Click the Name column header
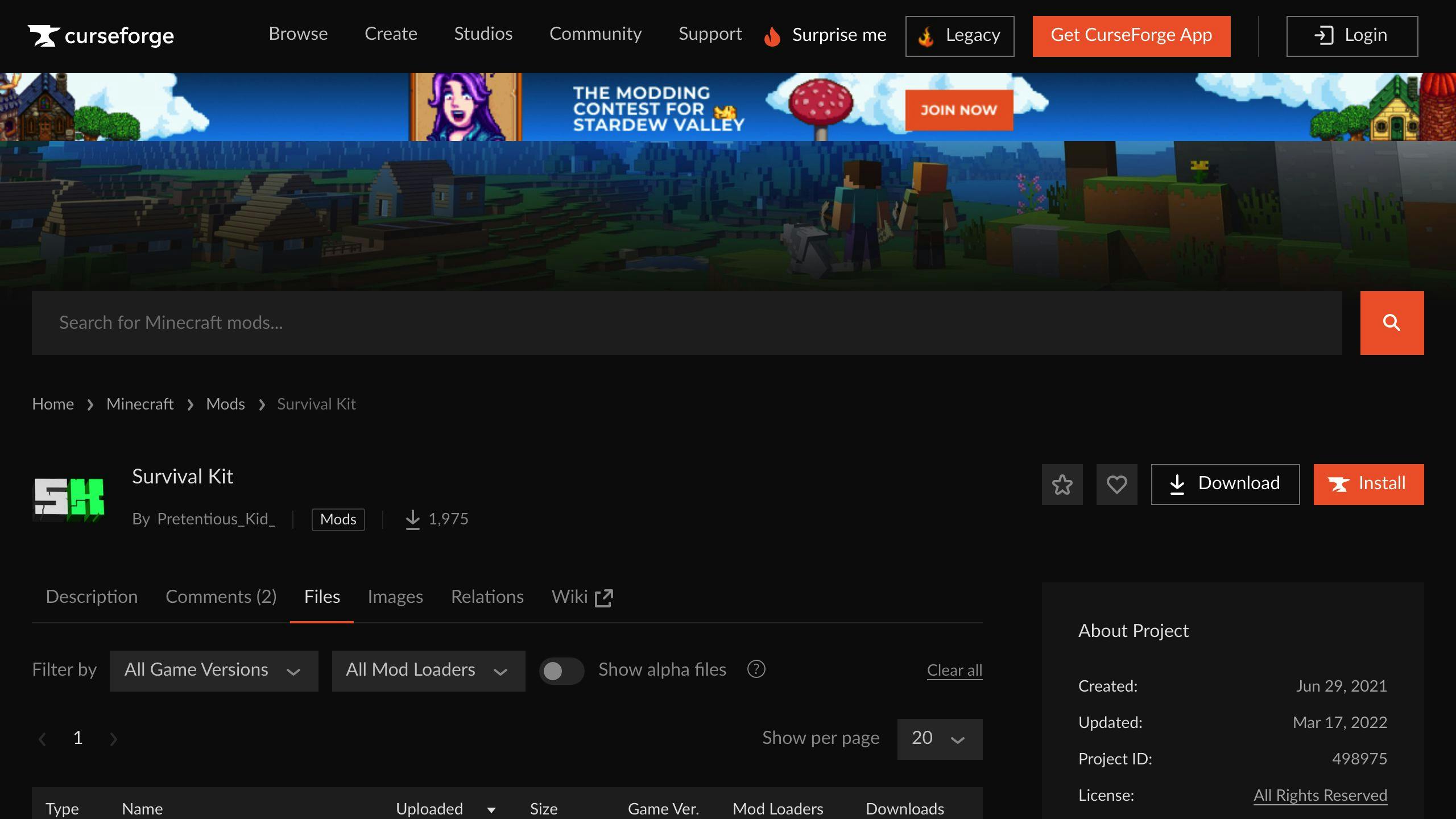The width and height of the screenshot is (1456, 819). click(x=142, y=809)
